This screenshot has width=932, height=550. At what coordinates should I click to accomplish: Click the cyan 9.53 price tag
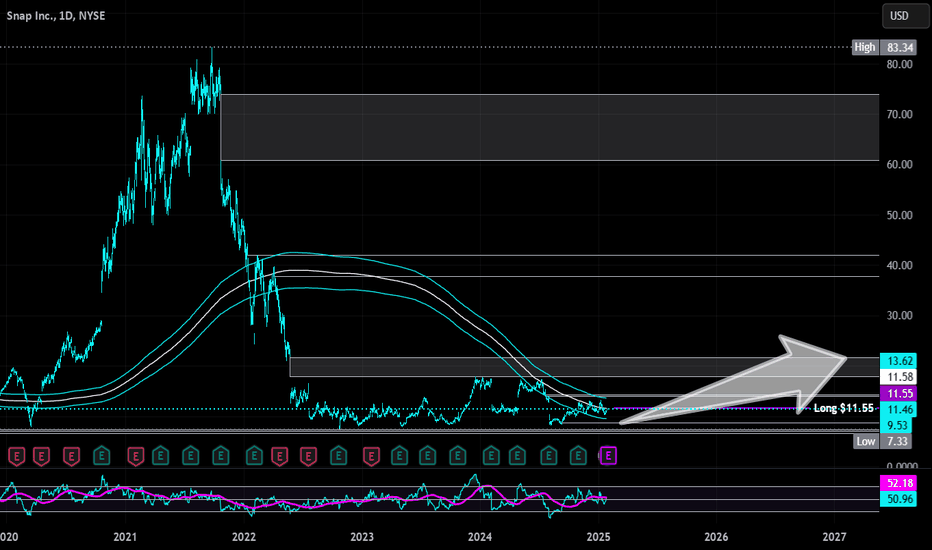pyautogui.click(x=898, y=425)
